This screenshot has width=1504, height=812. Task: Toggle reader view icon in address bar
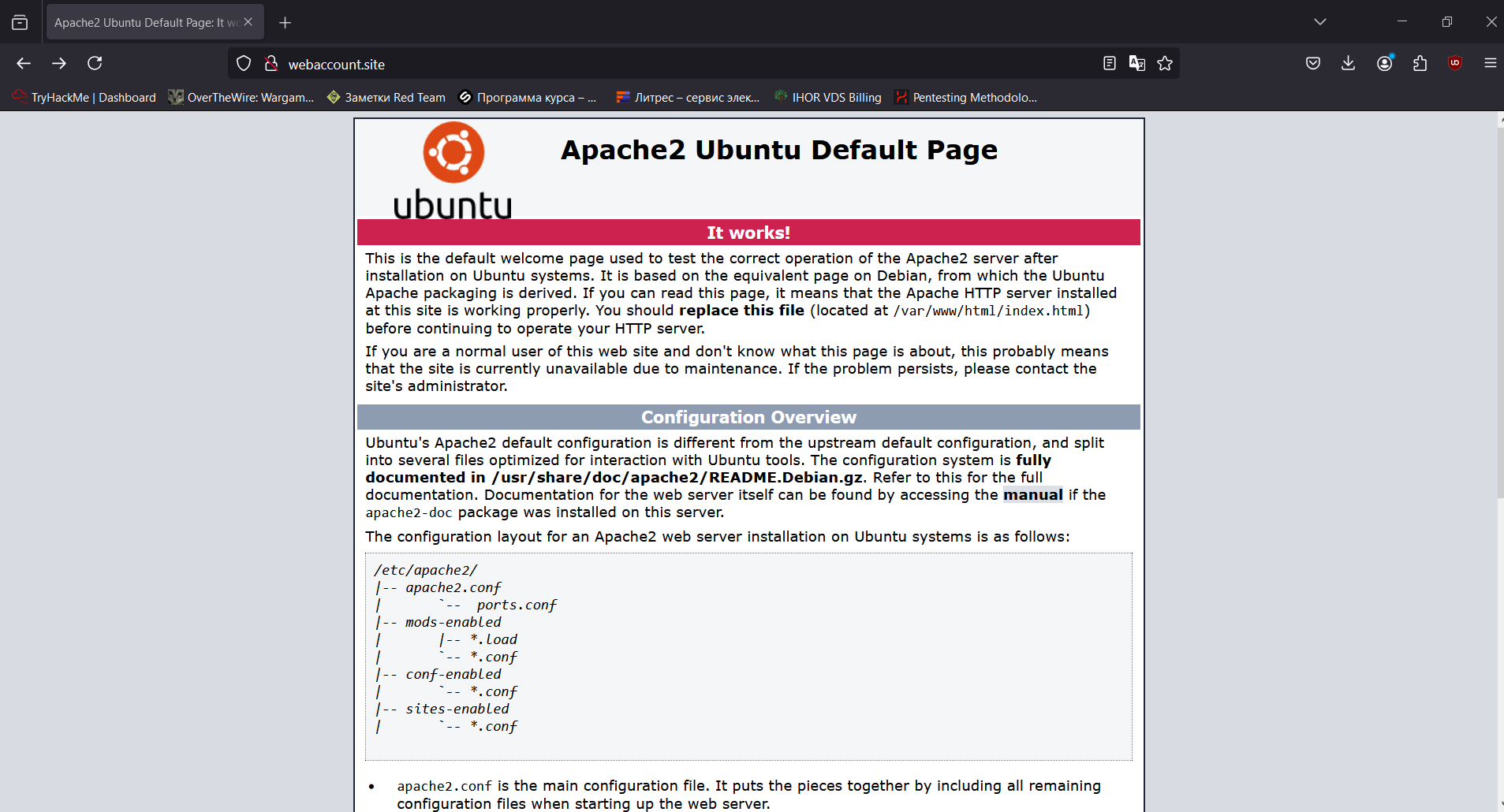[1109, 64]
